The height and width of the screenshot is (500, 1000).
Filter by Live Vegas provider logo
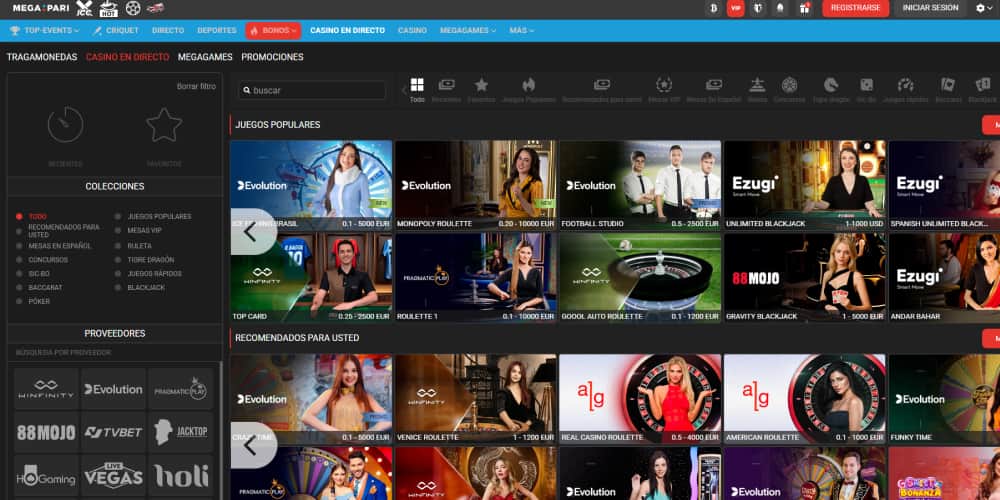(x=114, y=476)
